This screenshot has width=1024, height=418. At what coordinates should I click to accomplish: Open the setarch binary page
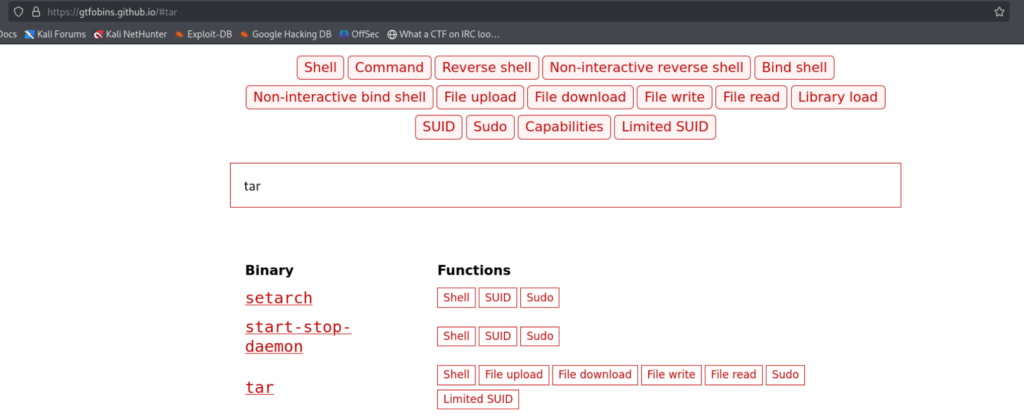point(279,298)
